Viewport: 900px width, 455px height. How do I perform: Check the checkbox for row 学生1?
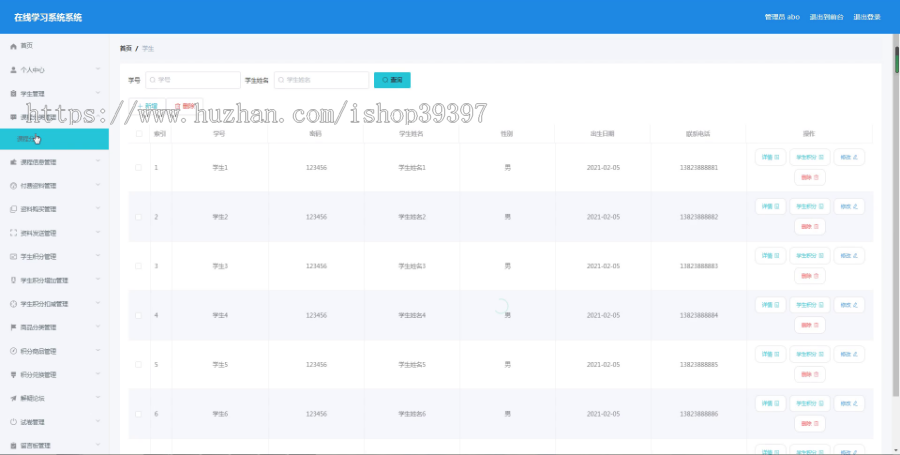[x=138, y=168]
